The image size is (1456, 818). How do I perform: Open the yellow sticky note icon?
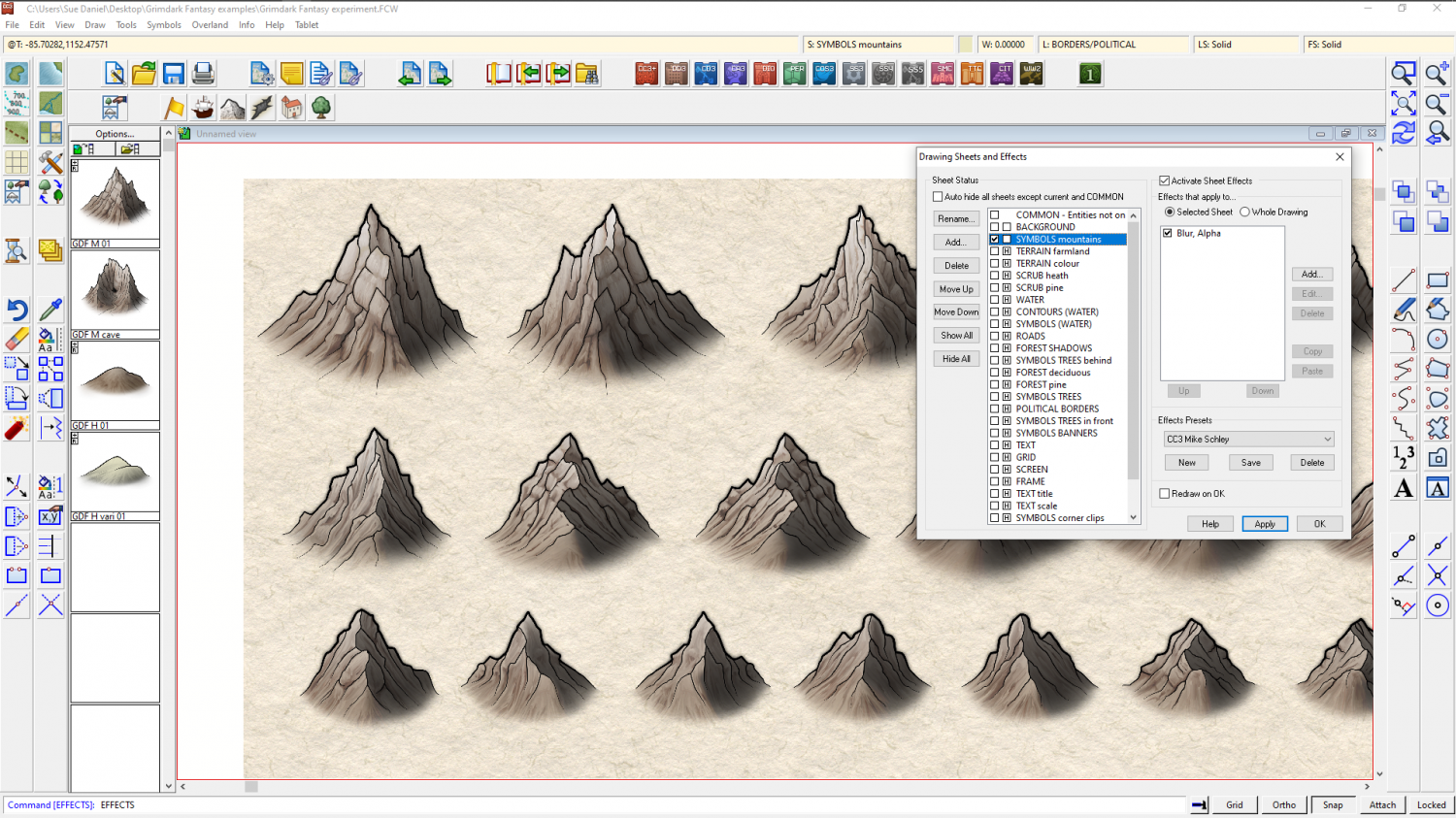[x=291, y=74]
